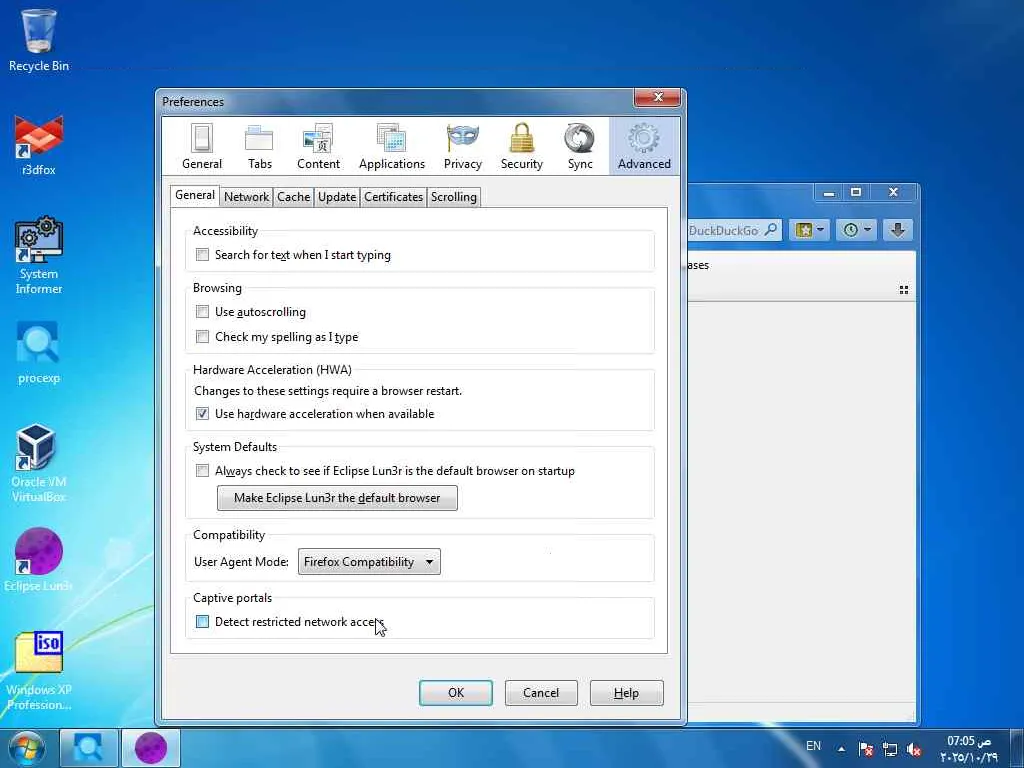
Task: Switch to the Eclipse Lun3r taskbar item
Action: tap(151, 748)
